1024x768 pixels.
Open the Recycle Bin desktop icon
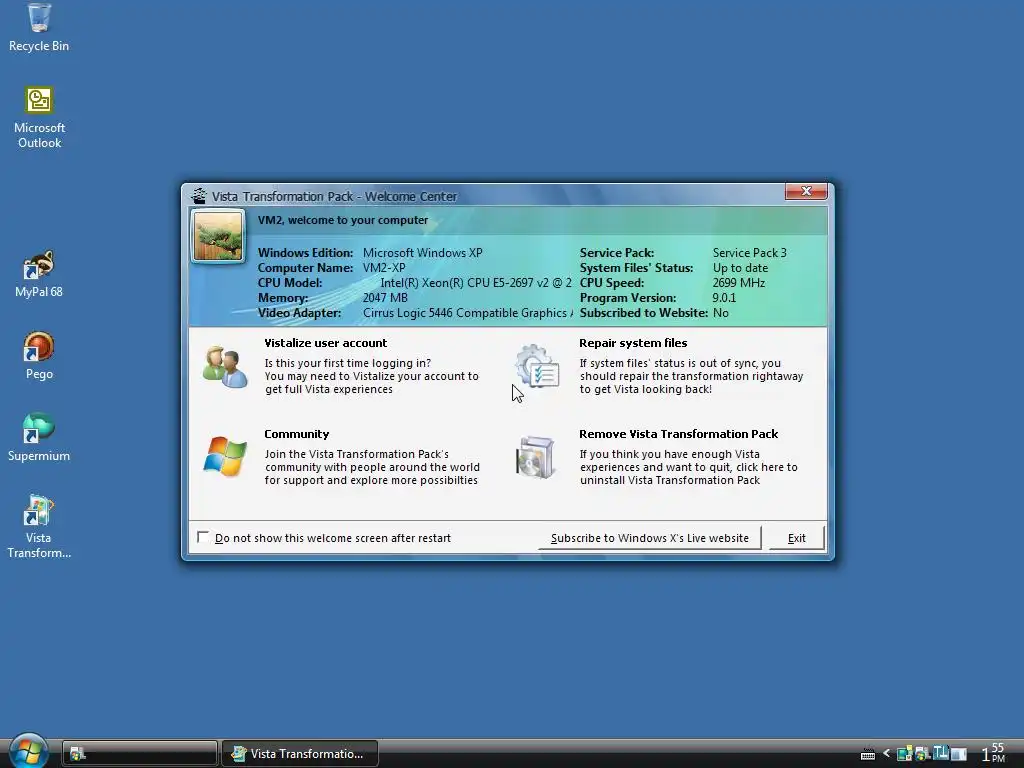click(39, 27)
